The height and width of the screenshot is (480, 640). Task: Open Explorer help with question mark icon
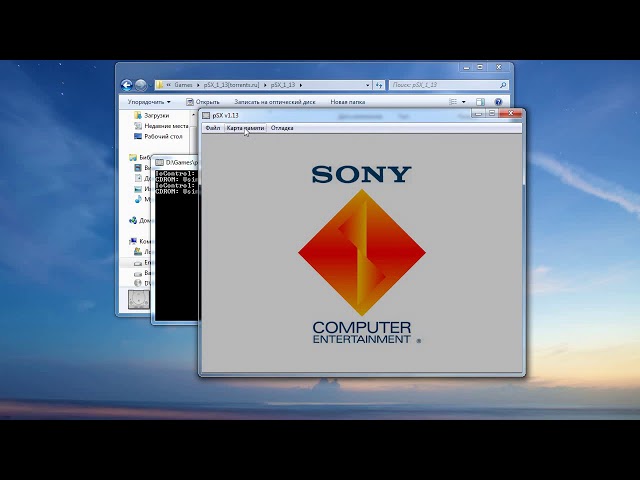[x=498, y=102]
